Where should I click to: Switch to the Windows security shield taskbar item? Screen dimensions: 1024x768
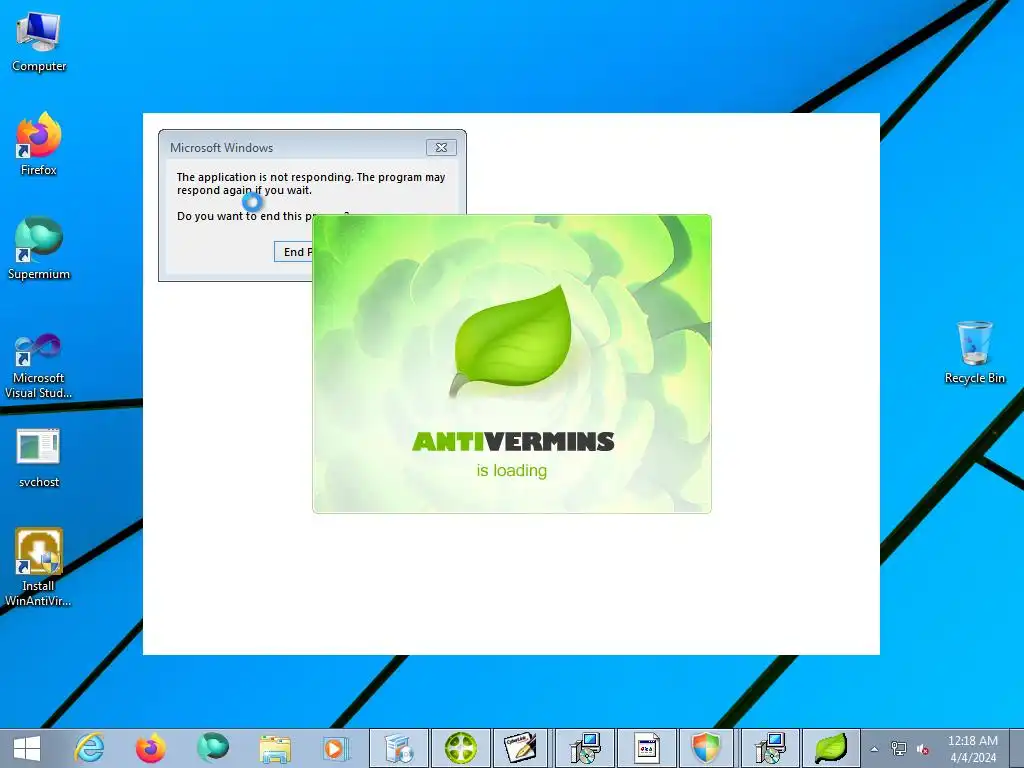pos(707,748)
